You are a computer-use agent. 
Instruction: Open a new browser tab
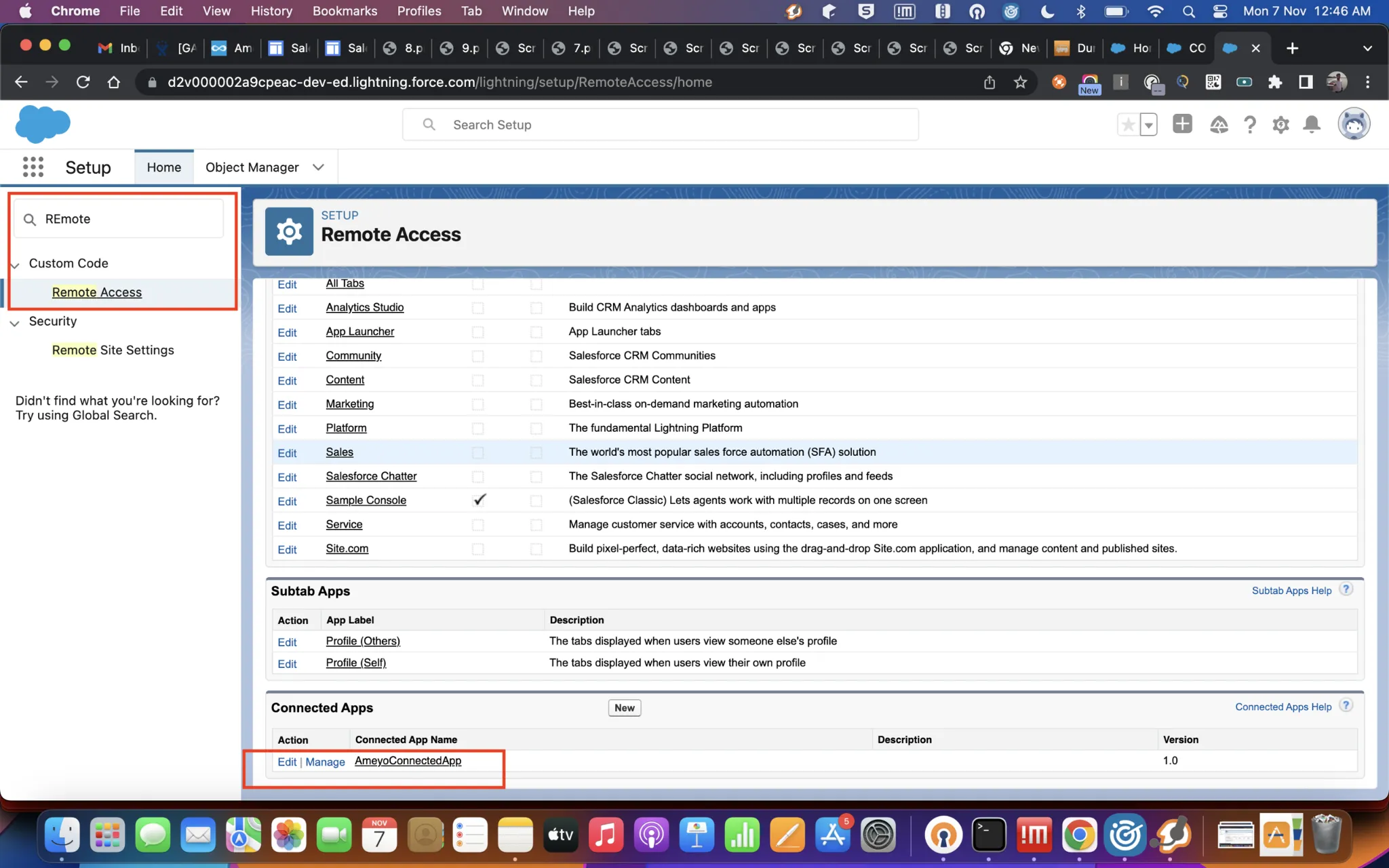[1292, 48]
